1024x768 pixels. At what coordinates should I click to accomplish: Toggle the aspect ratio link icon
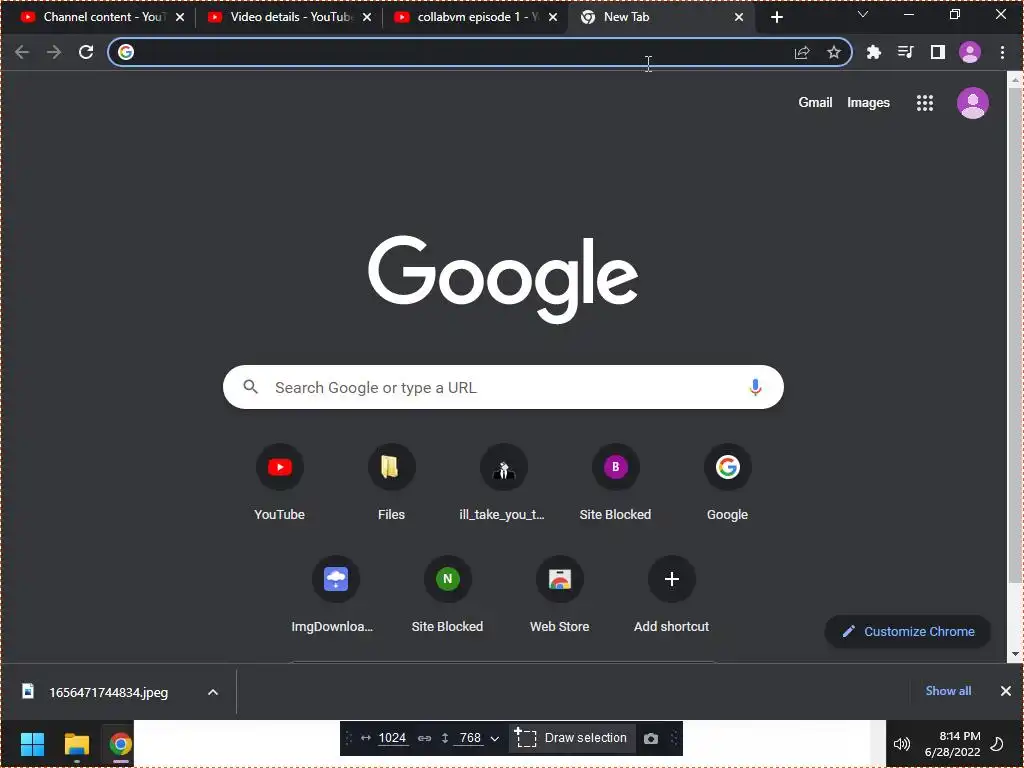(424, 738)
